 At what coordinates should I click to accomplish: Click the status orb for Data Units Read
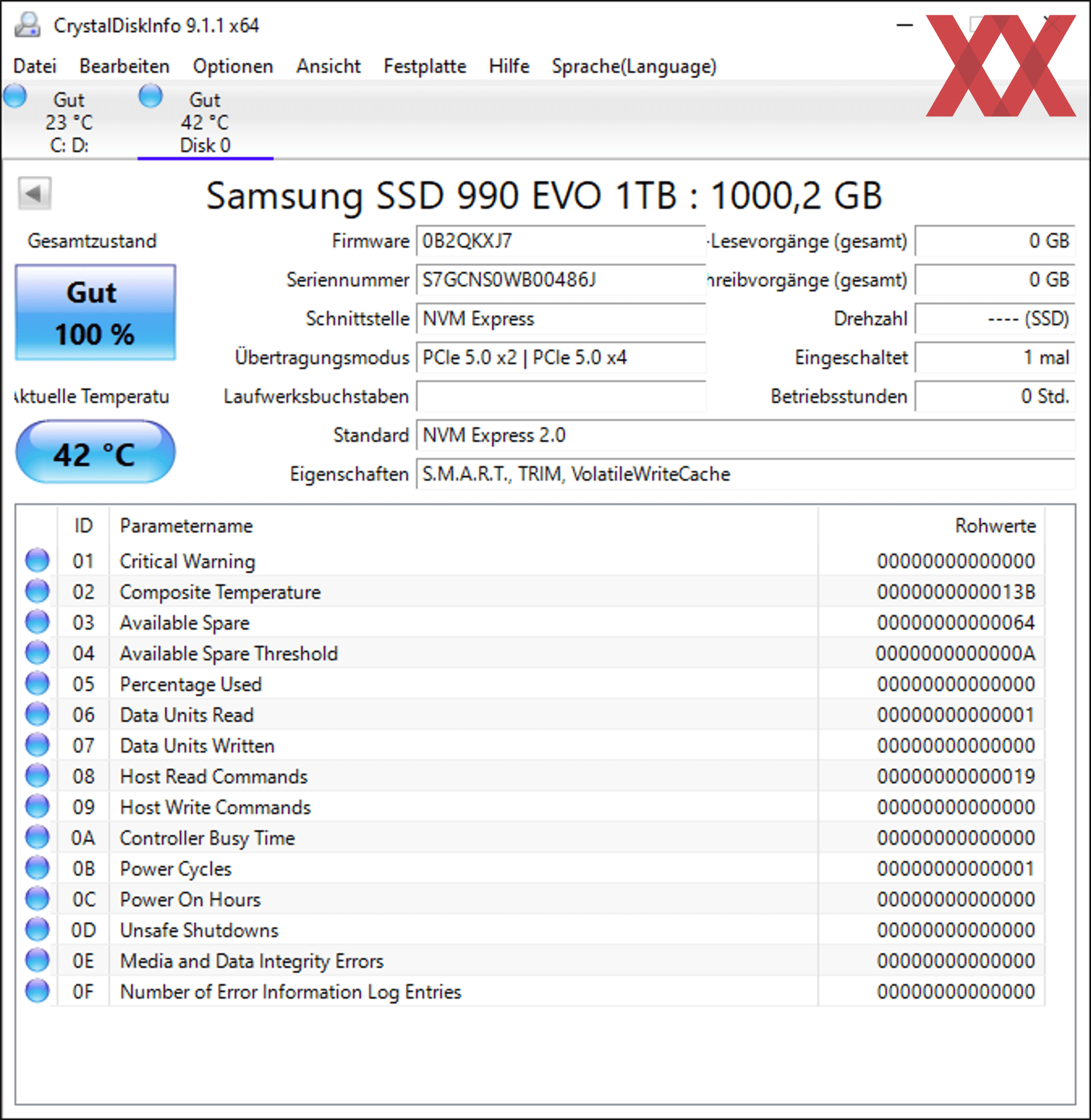(x=38, y=714)
